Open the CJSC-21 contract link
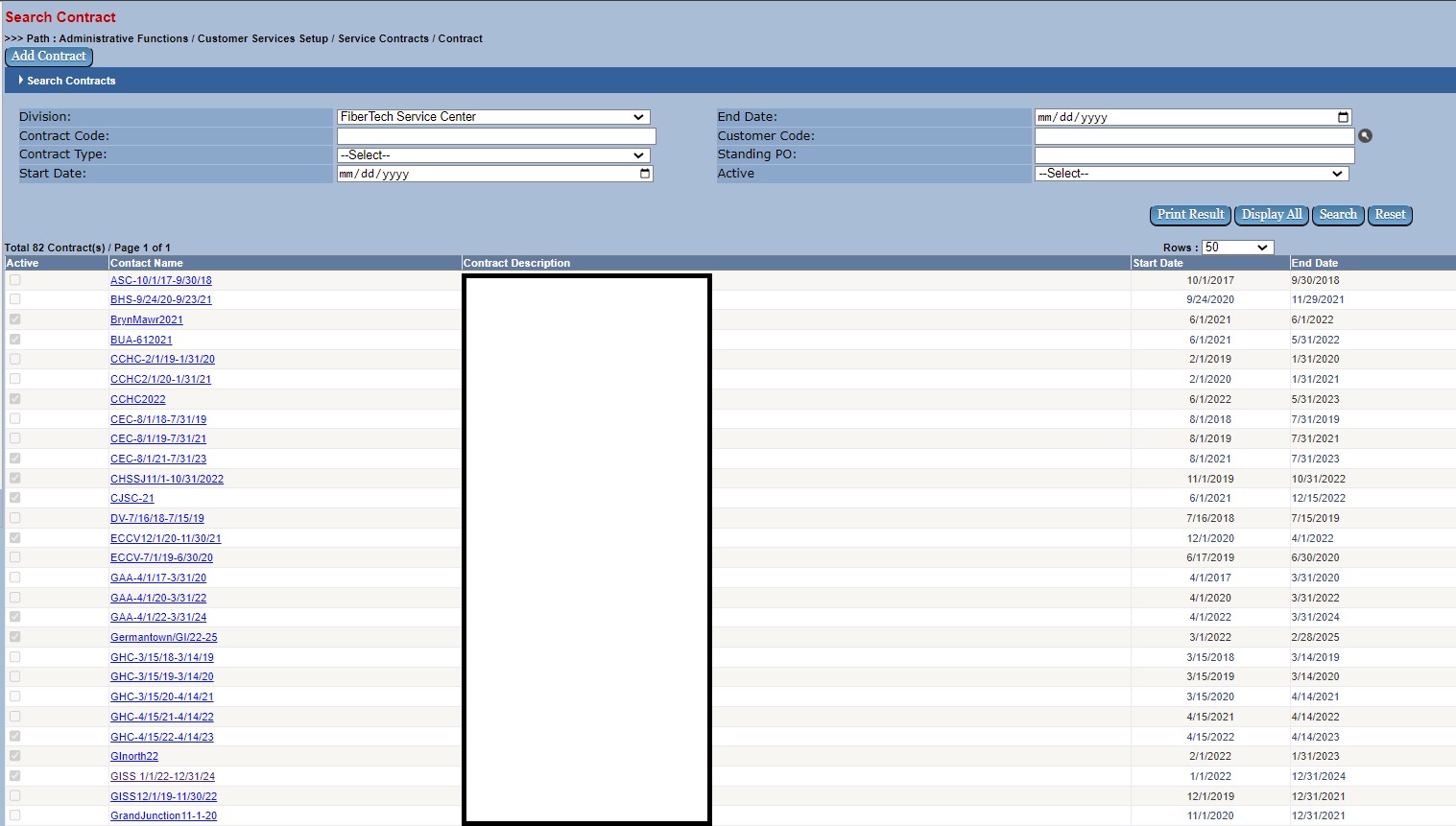Viewport: 1456px width, 826px height. point(131,498)
